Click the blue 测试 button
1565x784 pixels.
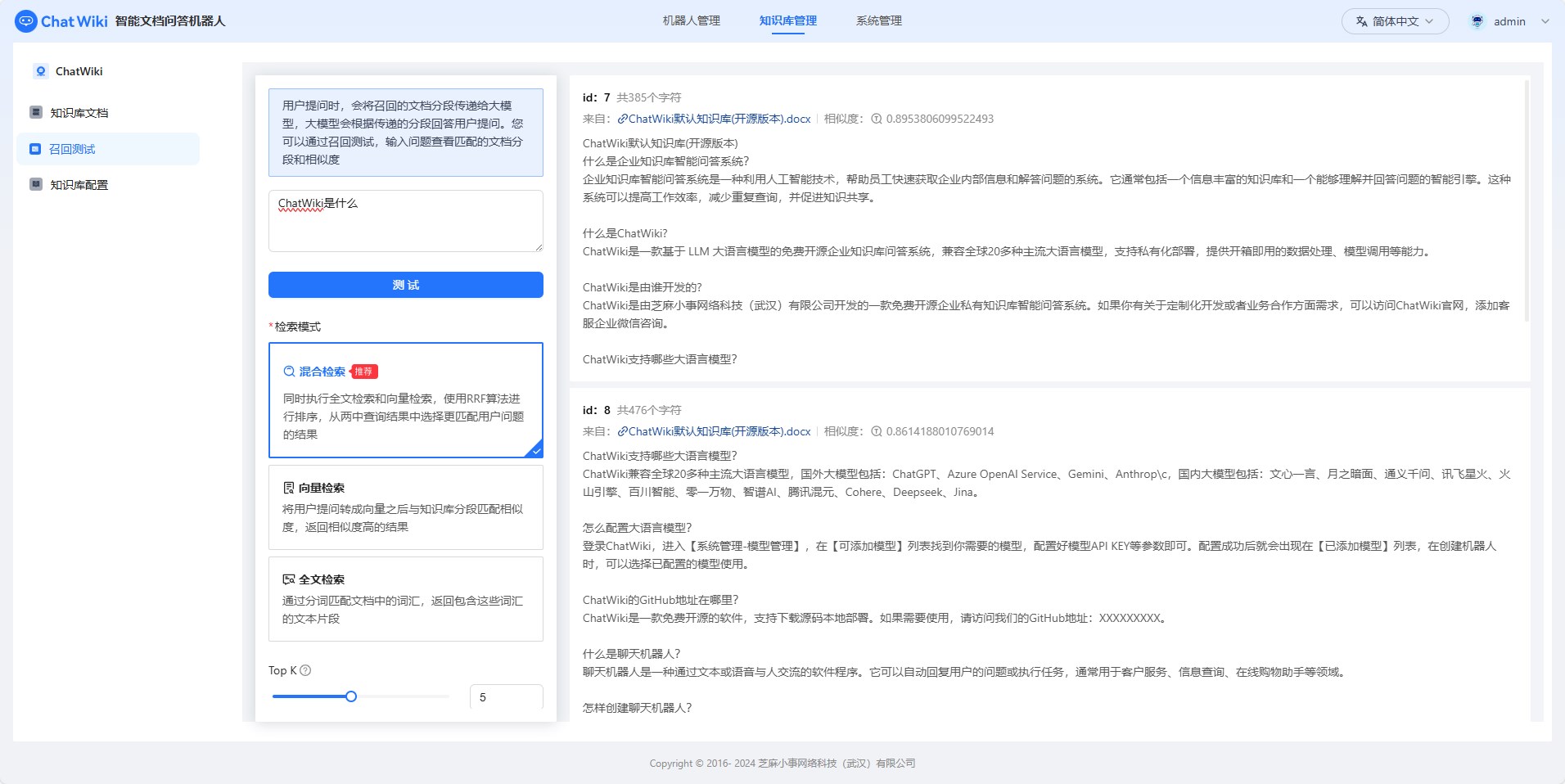click(x=406, y=285)
